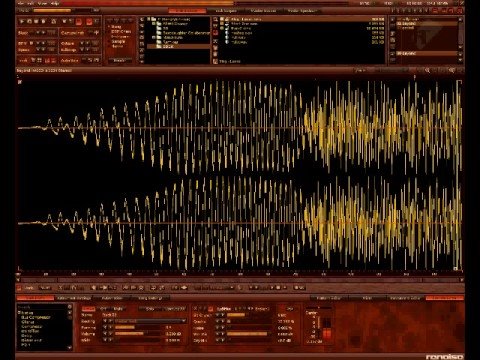
Task: Click the DSP effects list scroll-down arrow
Action: pos(70,348)
